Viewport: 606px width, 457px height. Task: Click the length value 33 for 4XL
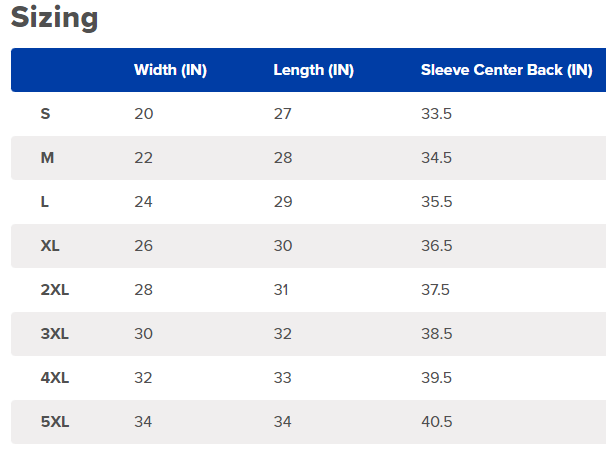[283, 378]
